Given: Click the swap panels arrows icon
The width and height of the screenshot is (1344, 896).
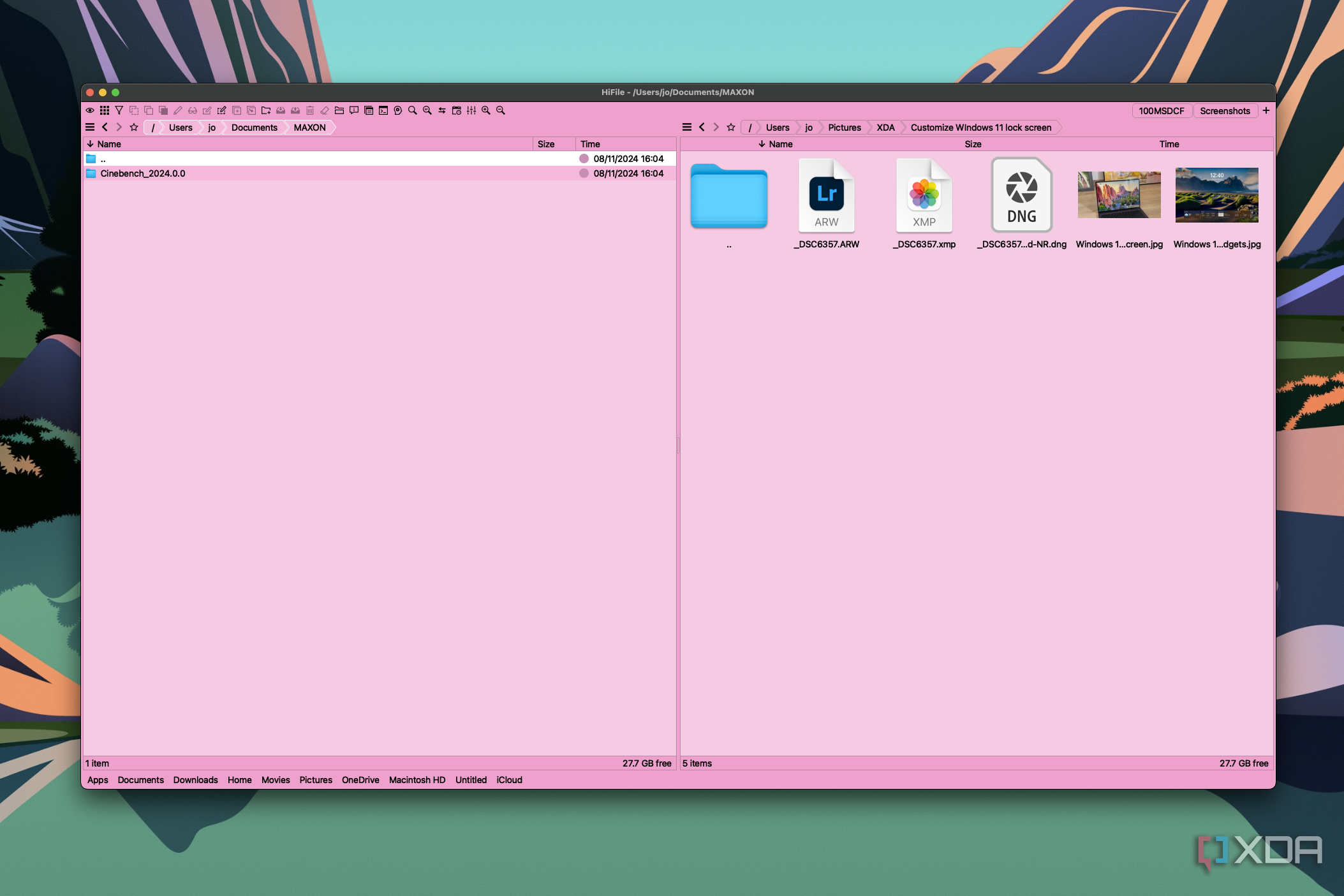Looking at the screenshot, I should [442, 110].
